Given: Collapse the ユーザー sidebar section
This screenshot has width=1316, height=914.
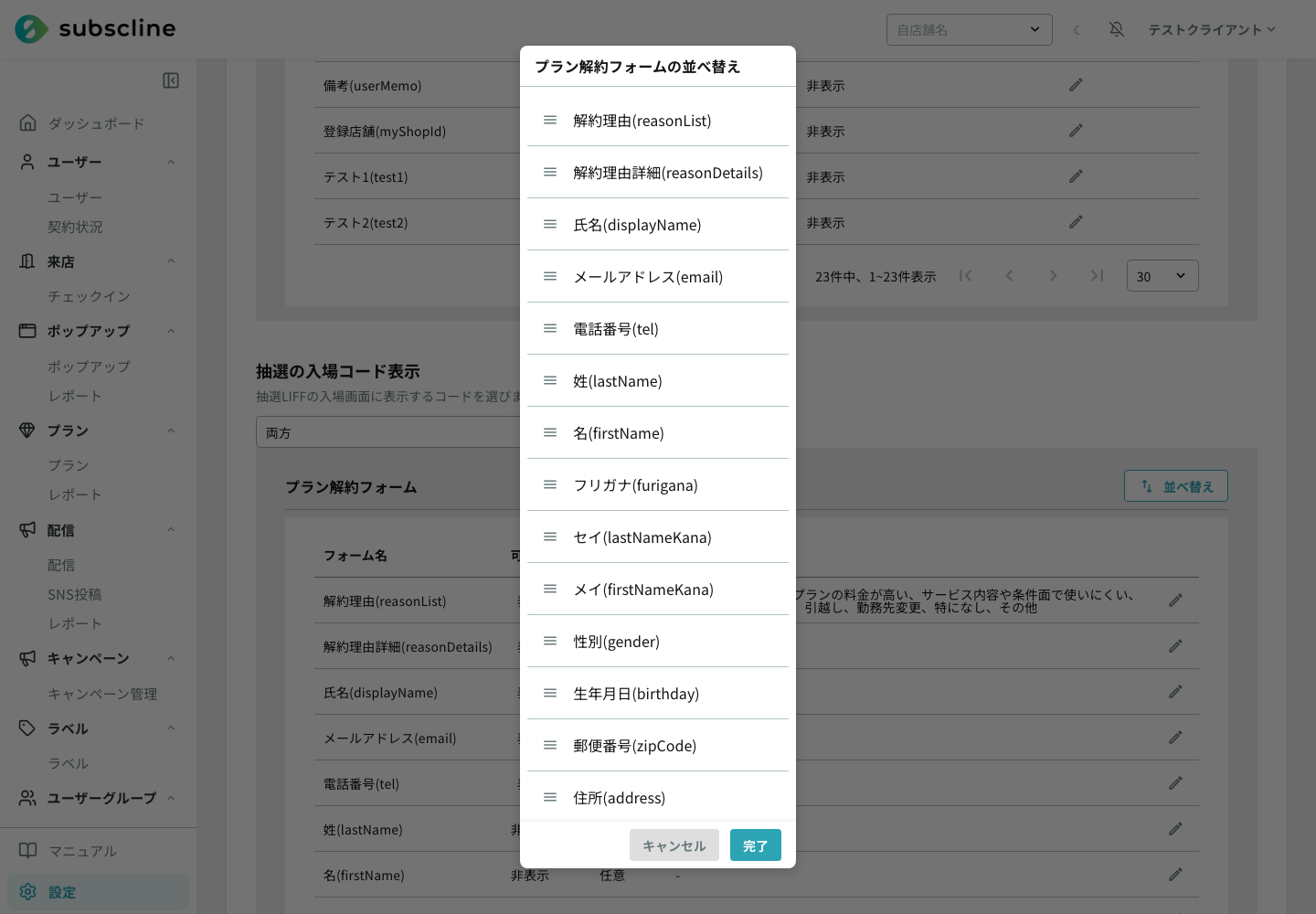Looking at the screenshot, I should coord(171,162).
